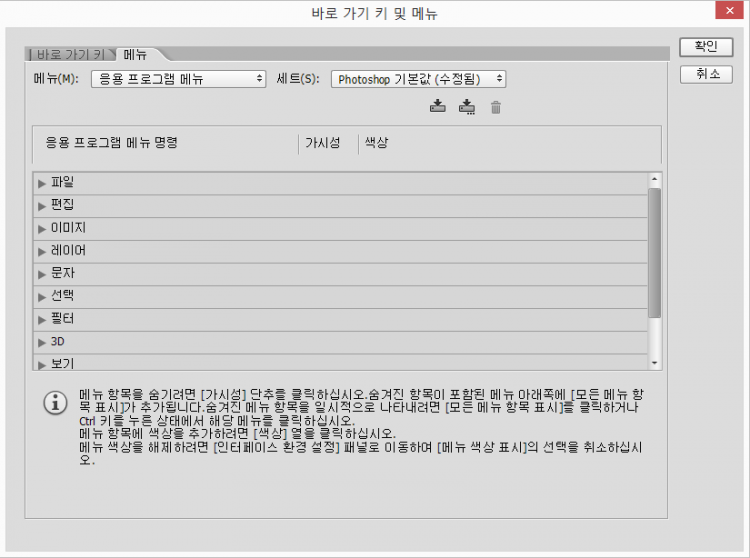Click the 확인 button
This screenshot has width=750, height=558.
(705, 47)
